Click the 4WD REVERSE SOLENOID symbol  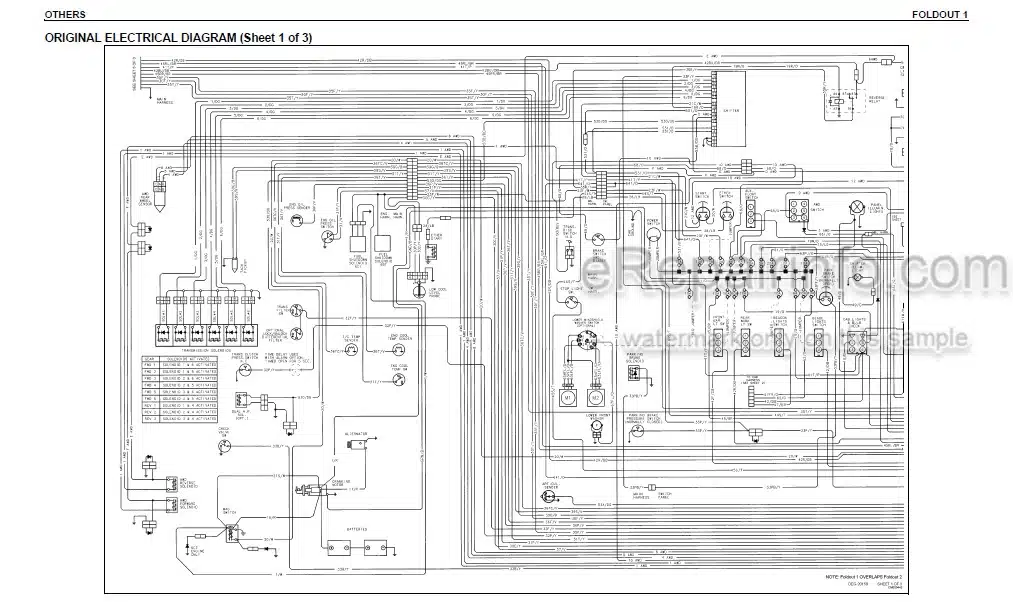(172, 483)
